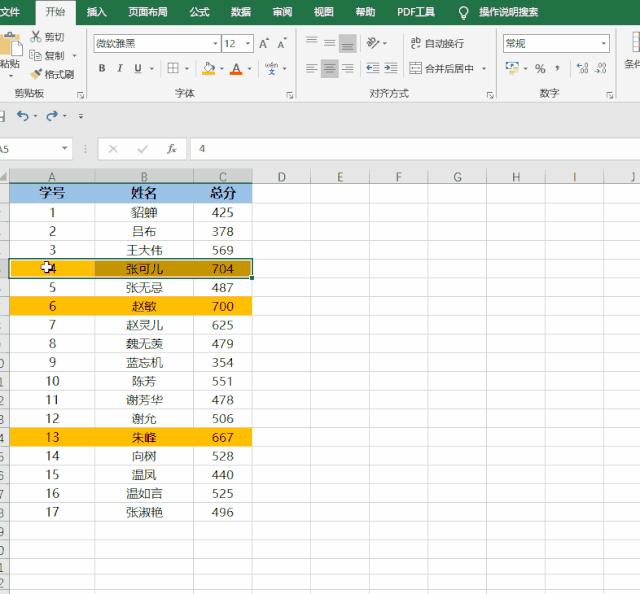Screen dimensions: 640x594
Task: Increase indent
Action: [x=391, y=68]
